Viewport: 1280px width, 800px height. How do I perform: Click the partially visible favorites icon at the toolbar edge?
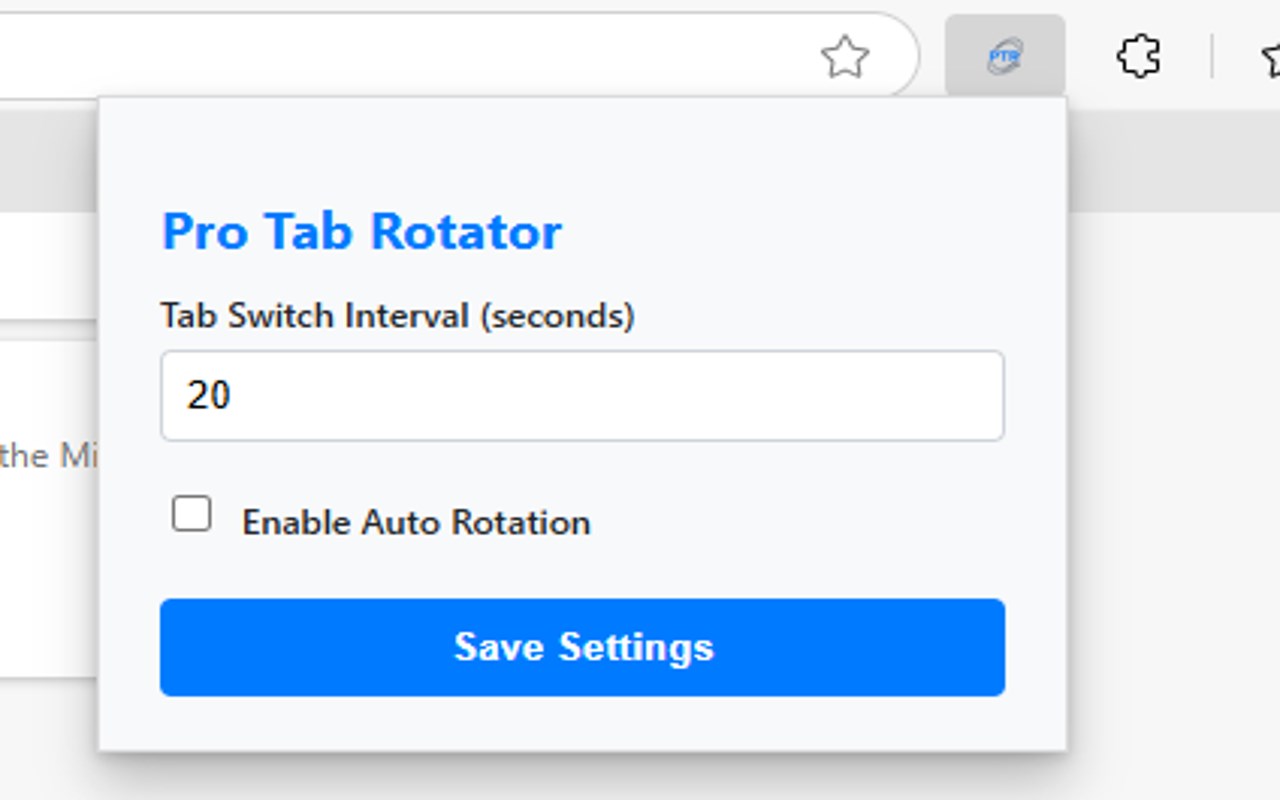[1271, 58]
